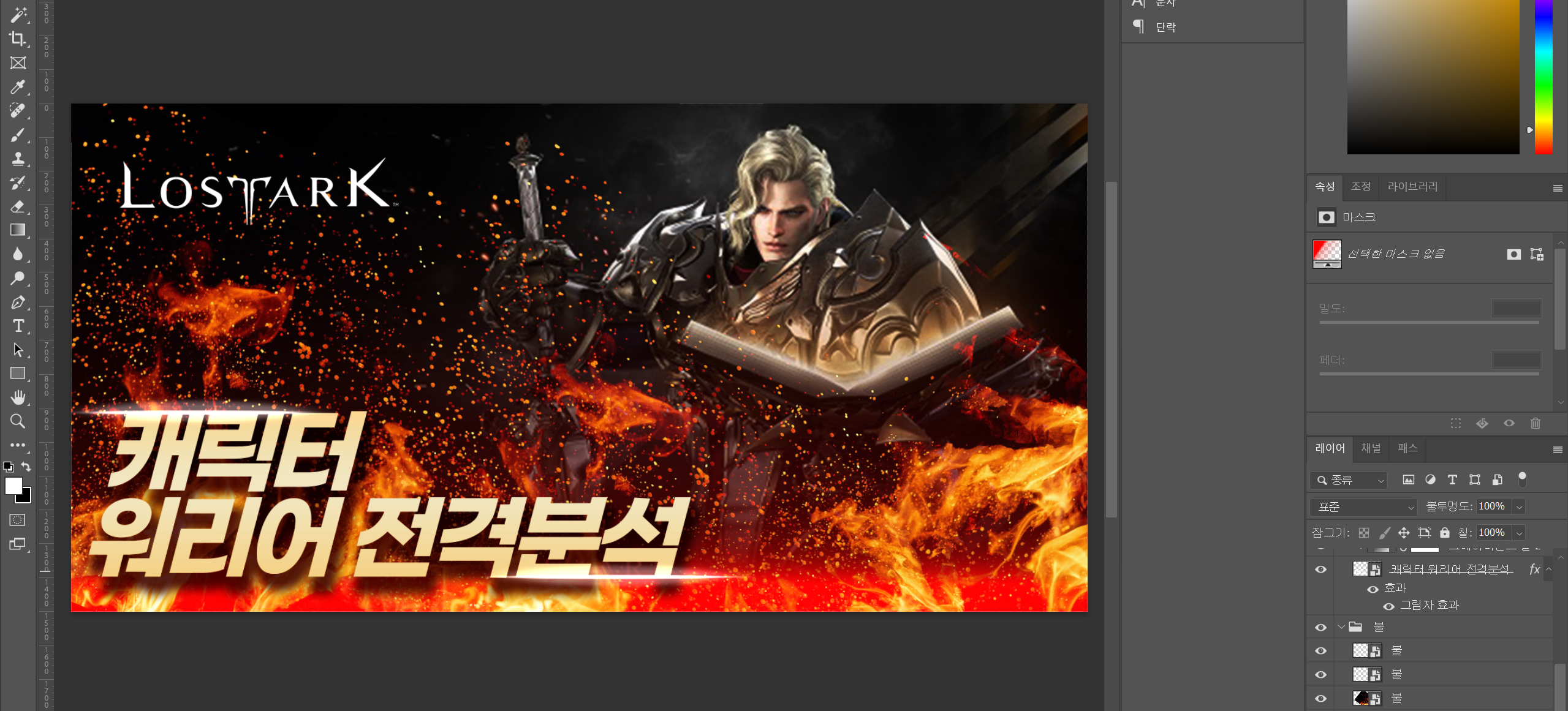Select the Path Selection arrow tool
Screen dimensions: 1568x711
pos(18,350)
